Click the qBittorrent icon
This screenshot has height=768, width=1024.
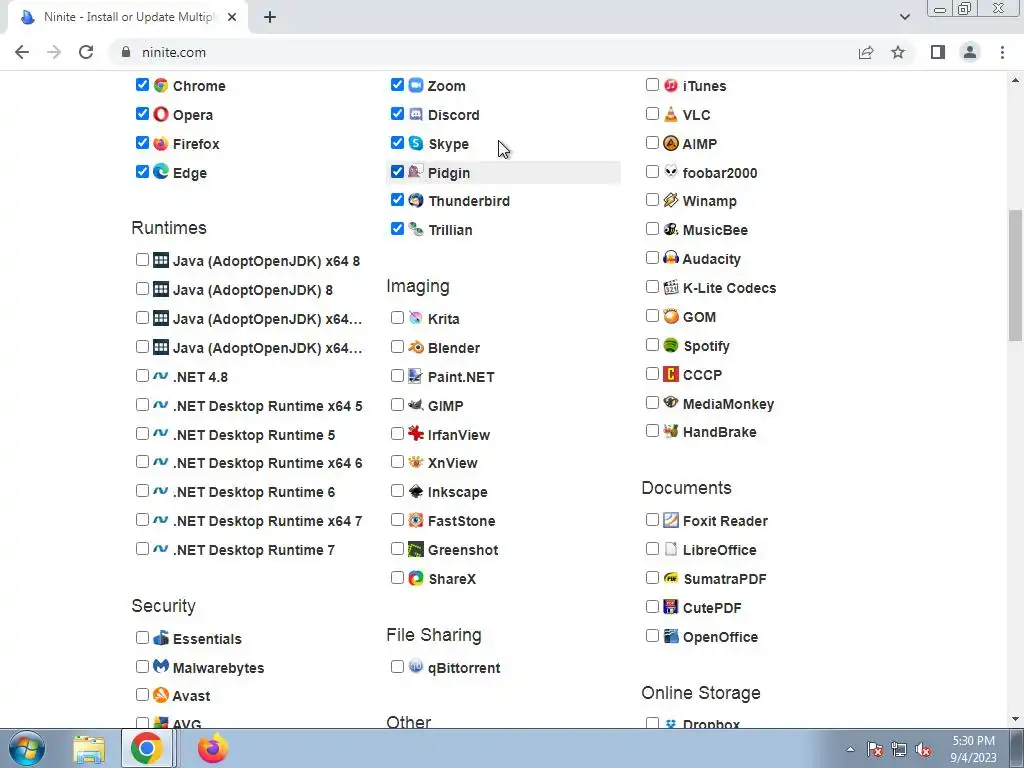(x=416, y=667)
